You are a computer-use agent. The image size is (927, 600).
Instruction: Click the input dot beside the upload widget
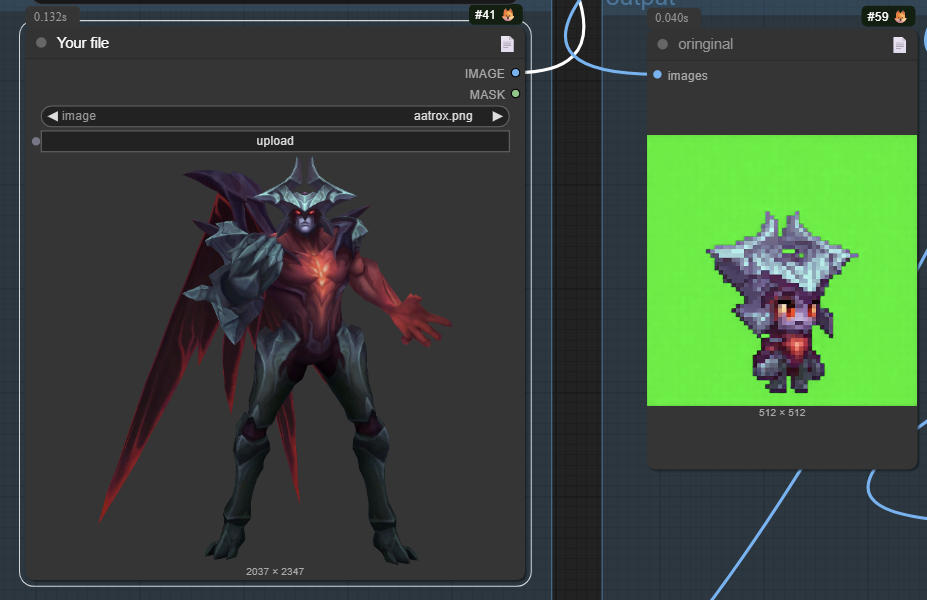(x=36, y=141)
